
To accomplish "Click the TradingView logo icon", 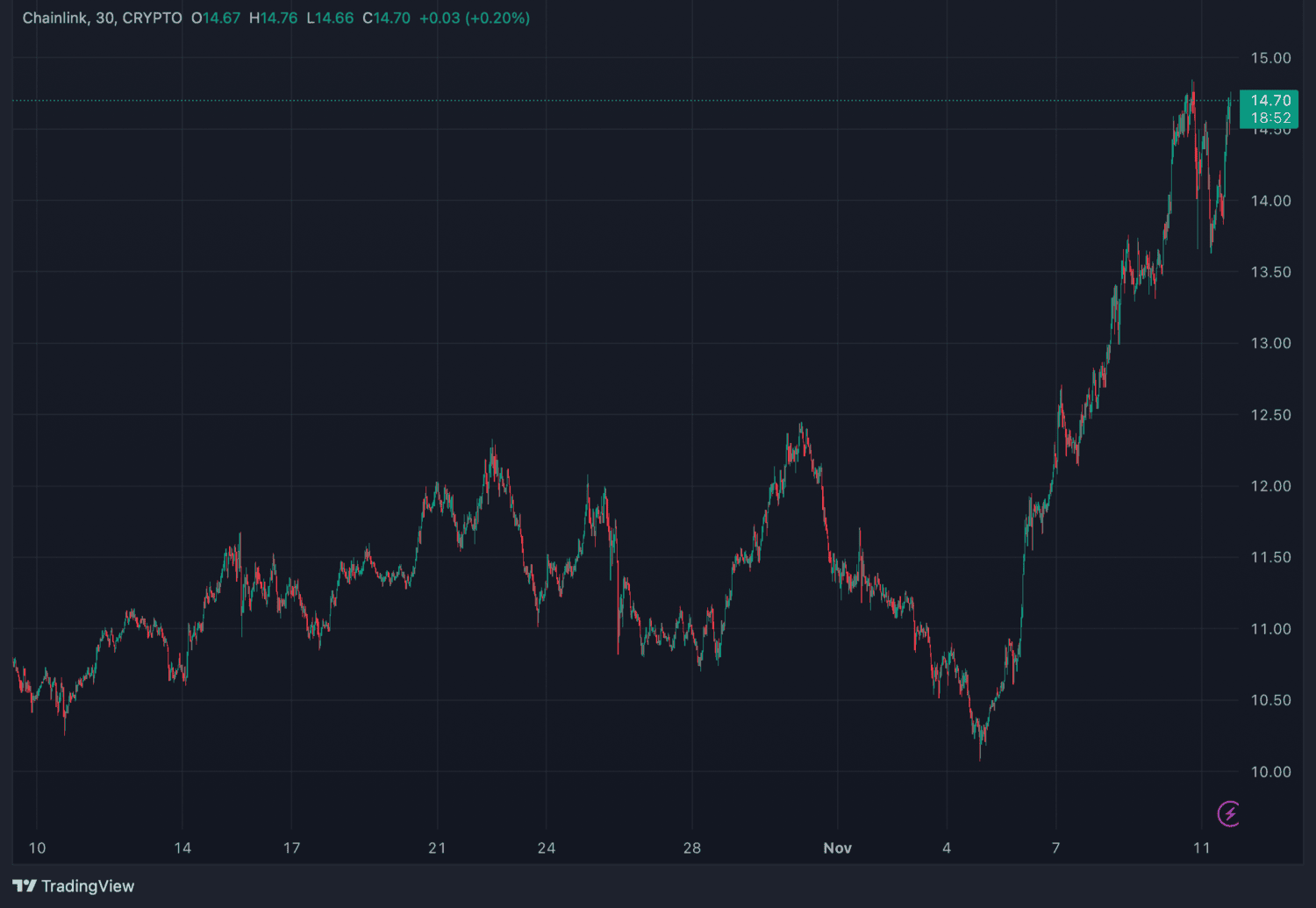I will click(25, 886).
